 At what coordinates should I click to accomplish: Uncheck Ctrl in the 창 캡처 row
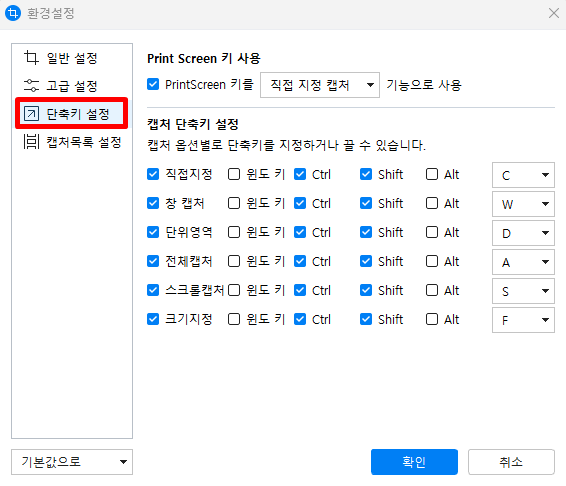point(300,203)
